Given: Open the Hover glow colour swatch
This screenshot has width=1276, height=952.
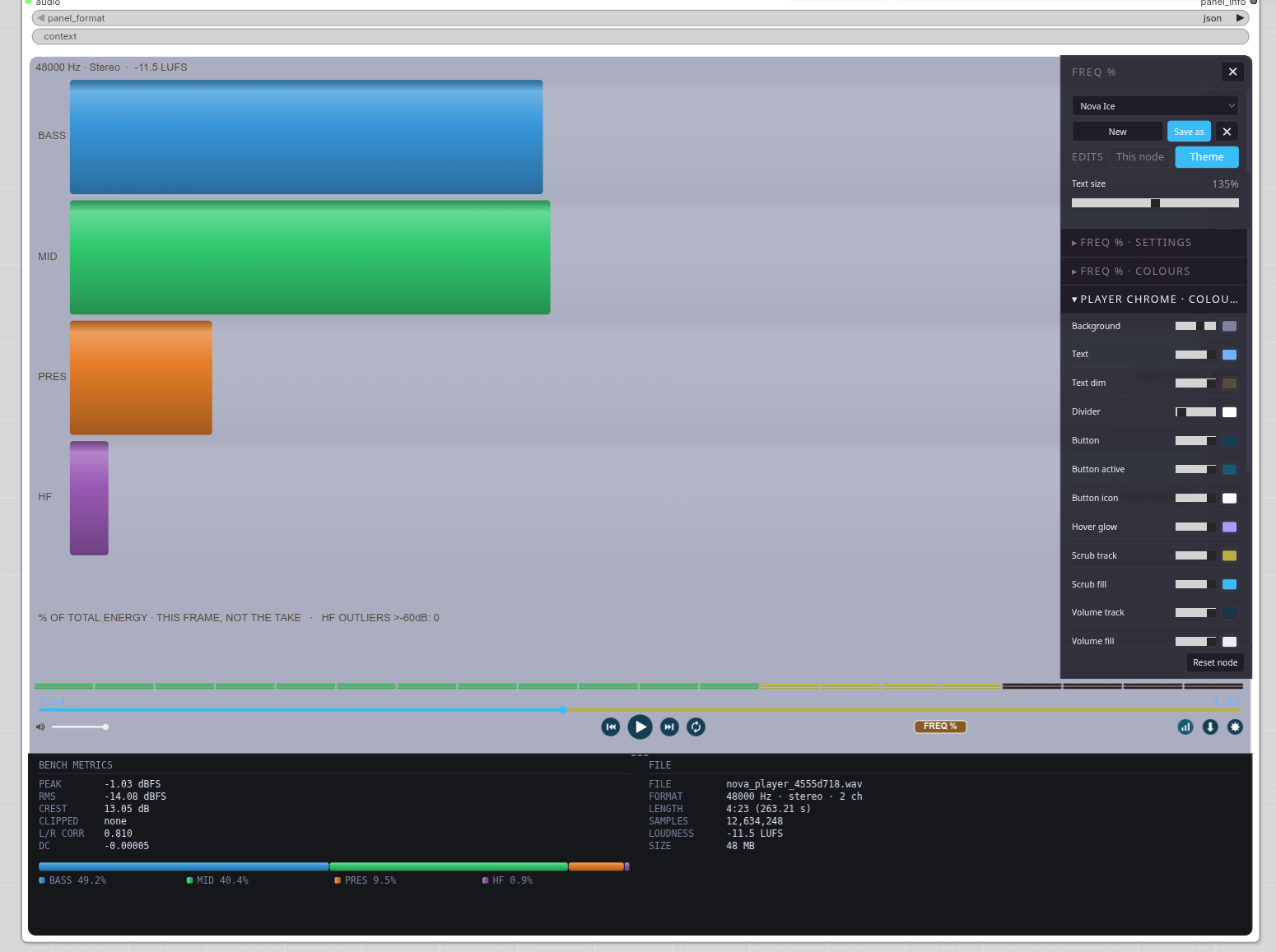Looking at the screenshot, I should [1229, 527].
